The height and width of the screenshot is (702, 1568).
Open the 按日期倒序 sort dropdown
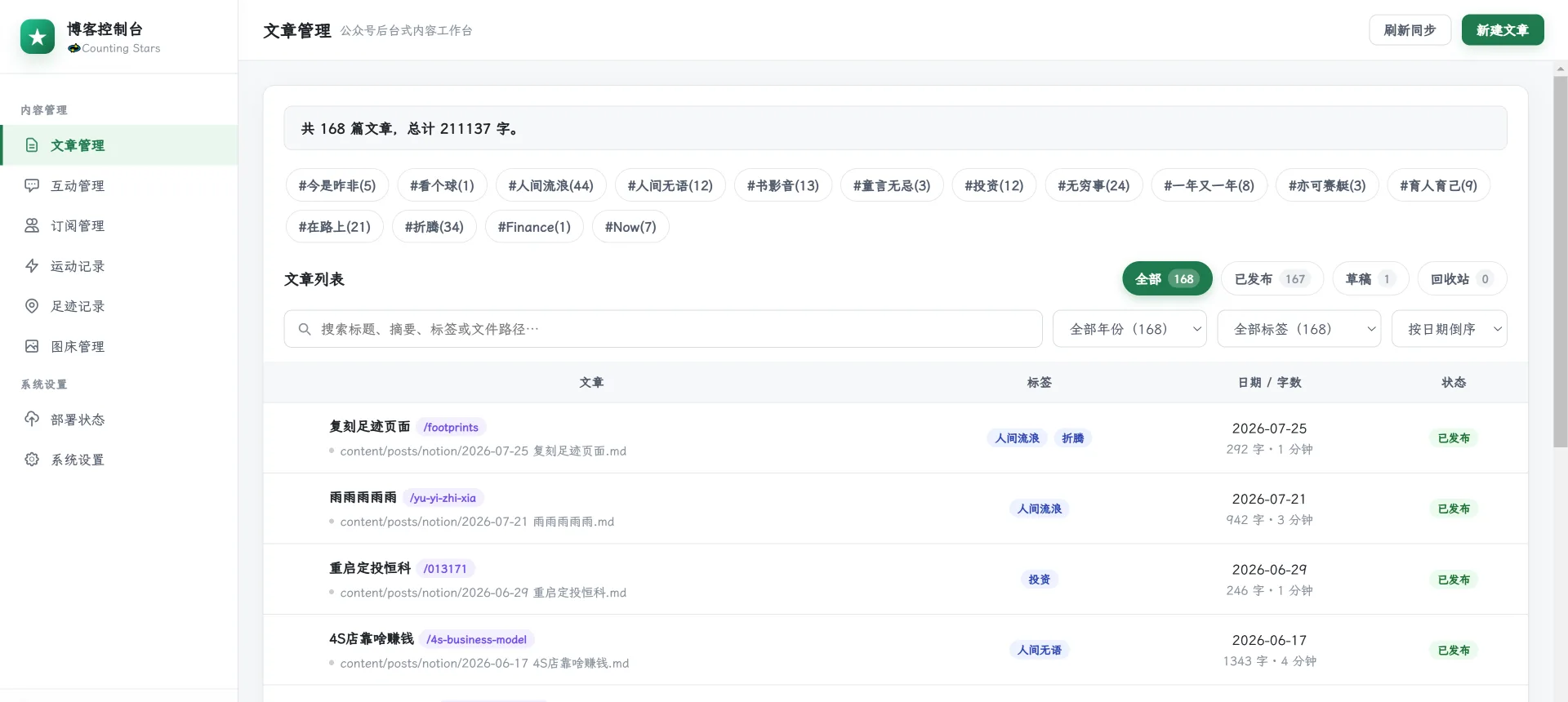tap(1449, 329)
